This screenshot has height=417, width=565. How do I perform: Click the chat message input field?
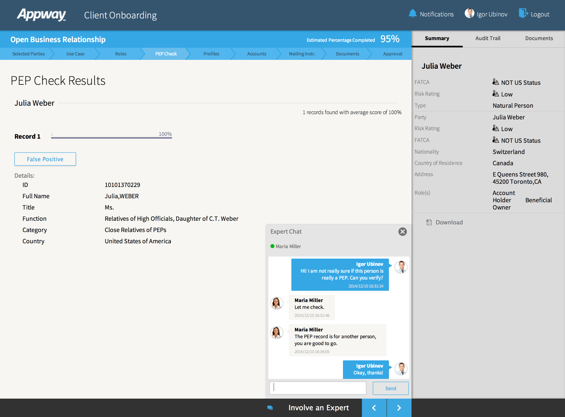pos(318,388)
